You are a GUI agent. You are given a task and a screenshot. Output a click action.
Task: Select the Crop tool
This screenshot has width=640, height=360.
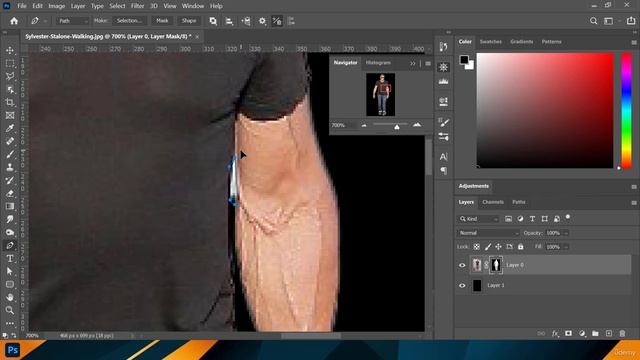[x=10, y=102]
